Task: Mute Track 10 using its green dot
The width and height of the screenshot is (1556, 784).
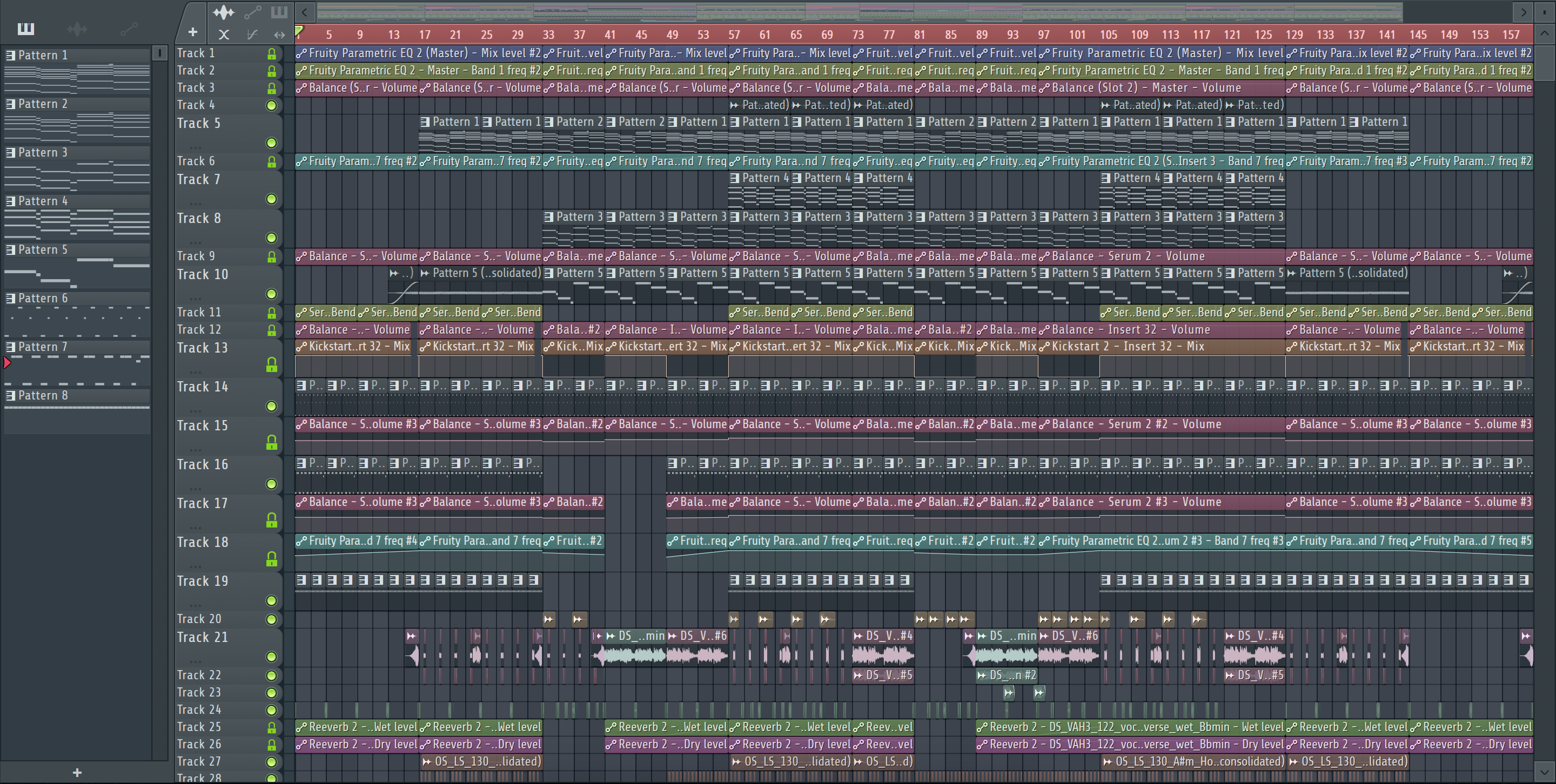Action: (x=272, y=294)
